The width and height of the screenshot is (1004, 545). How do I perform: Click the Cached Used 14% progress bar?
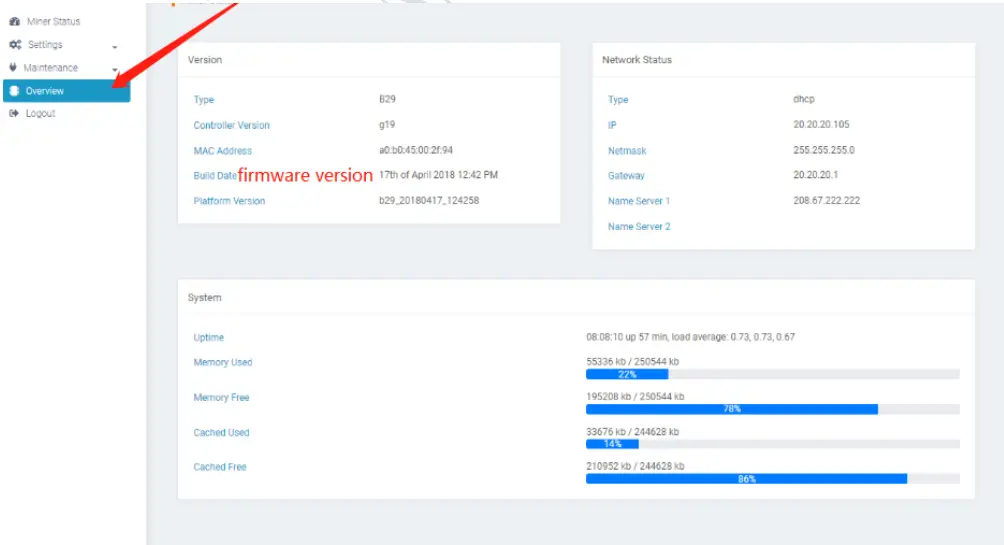(772, 444)
